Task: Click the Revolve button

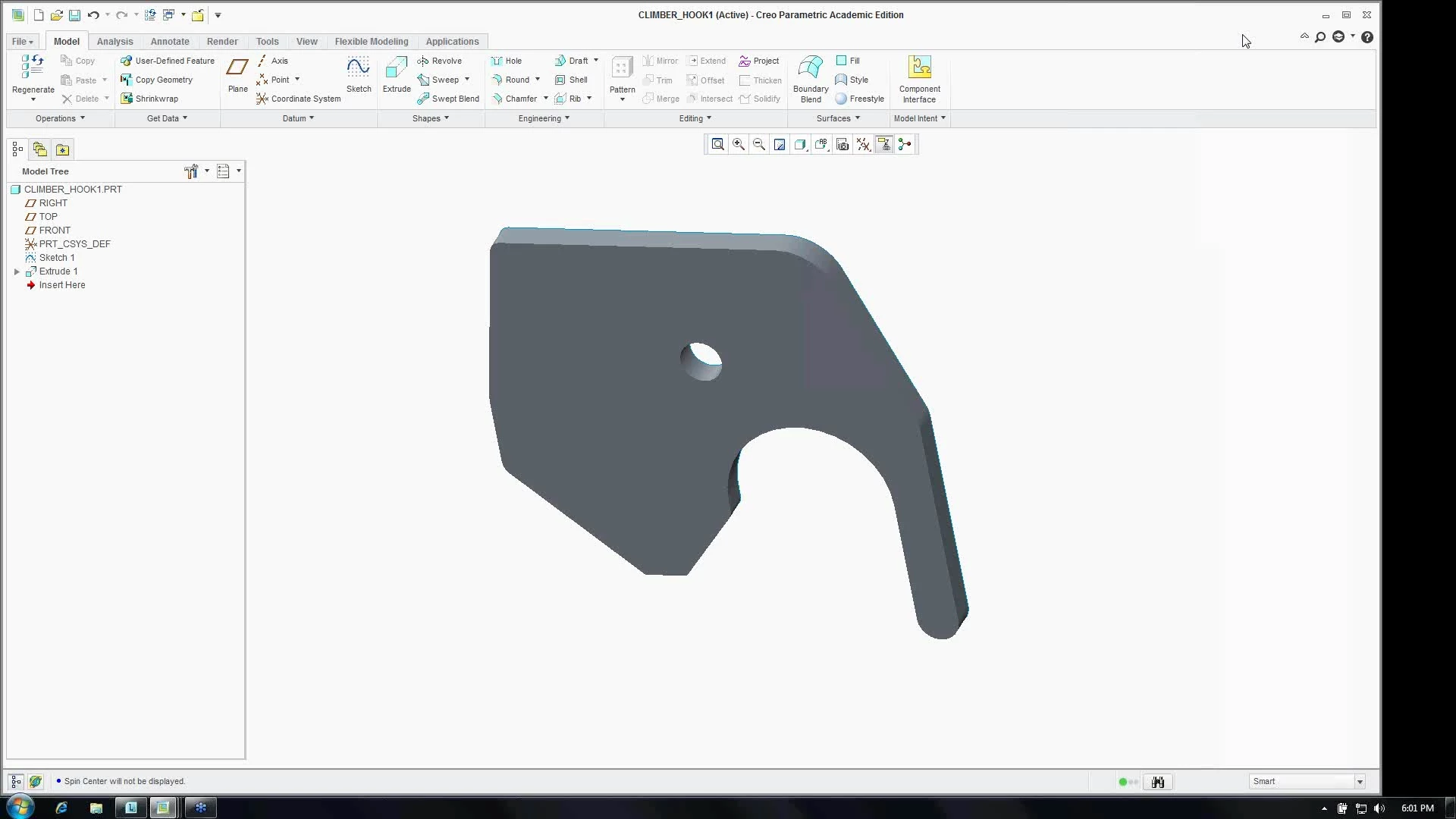Action: tap(440, 61)
